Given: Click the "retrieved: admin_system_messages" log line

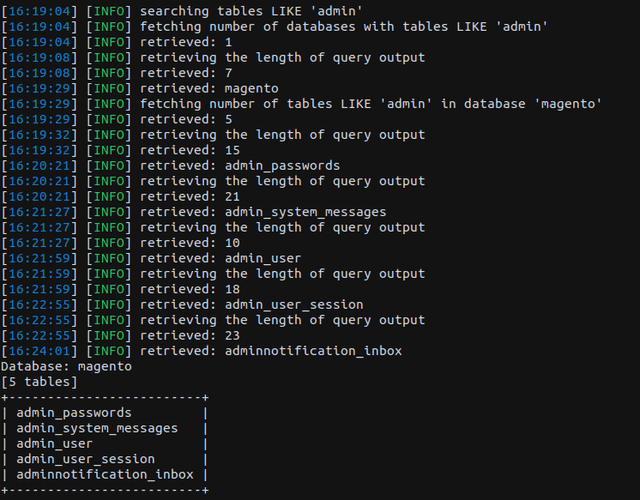Looking at the screenshot, I should click(262, 212).
